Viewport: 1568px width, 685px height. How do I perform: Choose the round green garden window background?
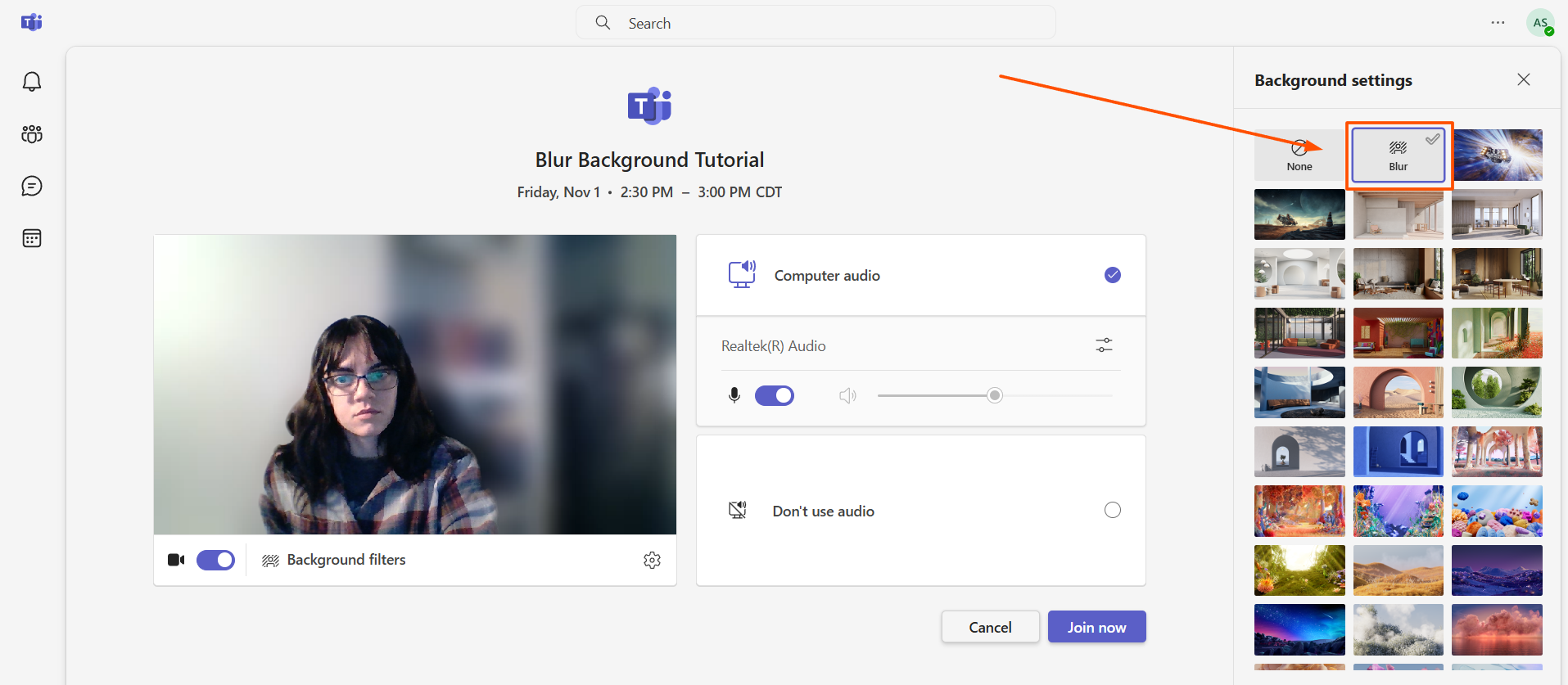tap(1497, 392)
